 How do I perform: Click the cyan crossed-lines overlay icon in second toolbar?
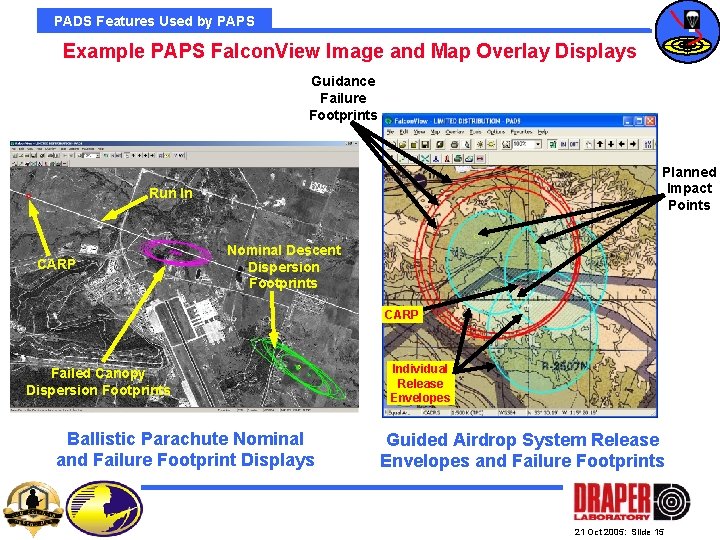[x=425, y=159]
